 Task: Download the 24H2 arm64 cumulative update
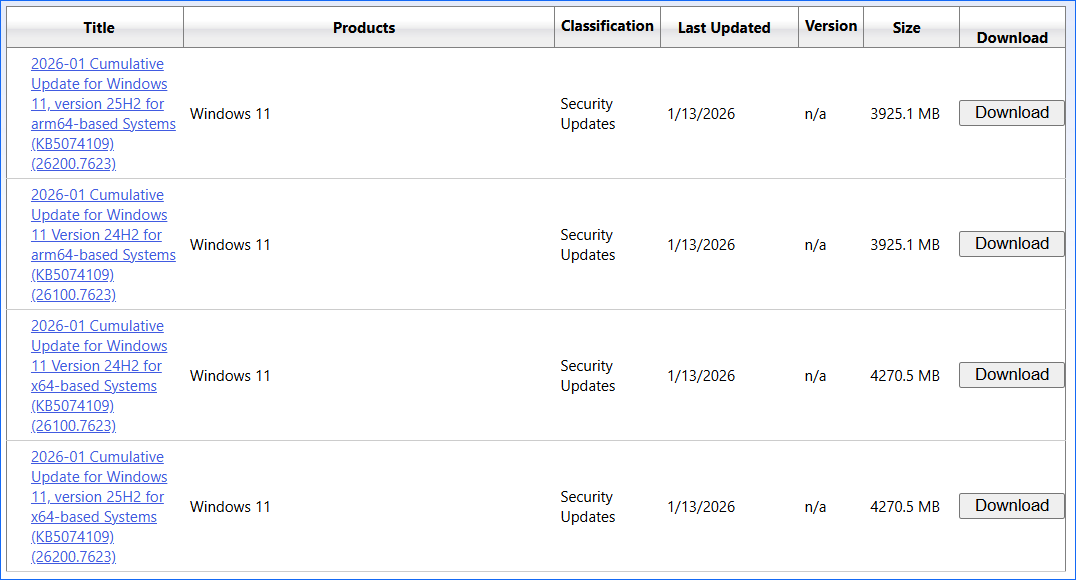pyautogui.click(x=1011, y=243)
